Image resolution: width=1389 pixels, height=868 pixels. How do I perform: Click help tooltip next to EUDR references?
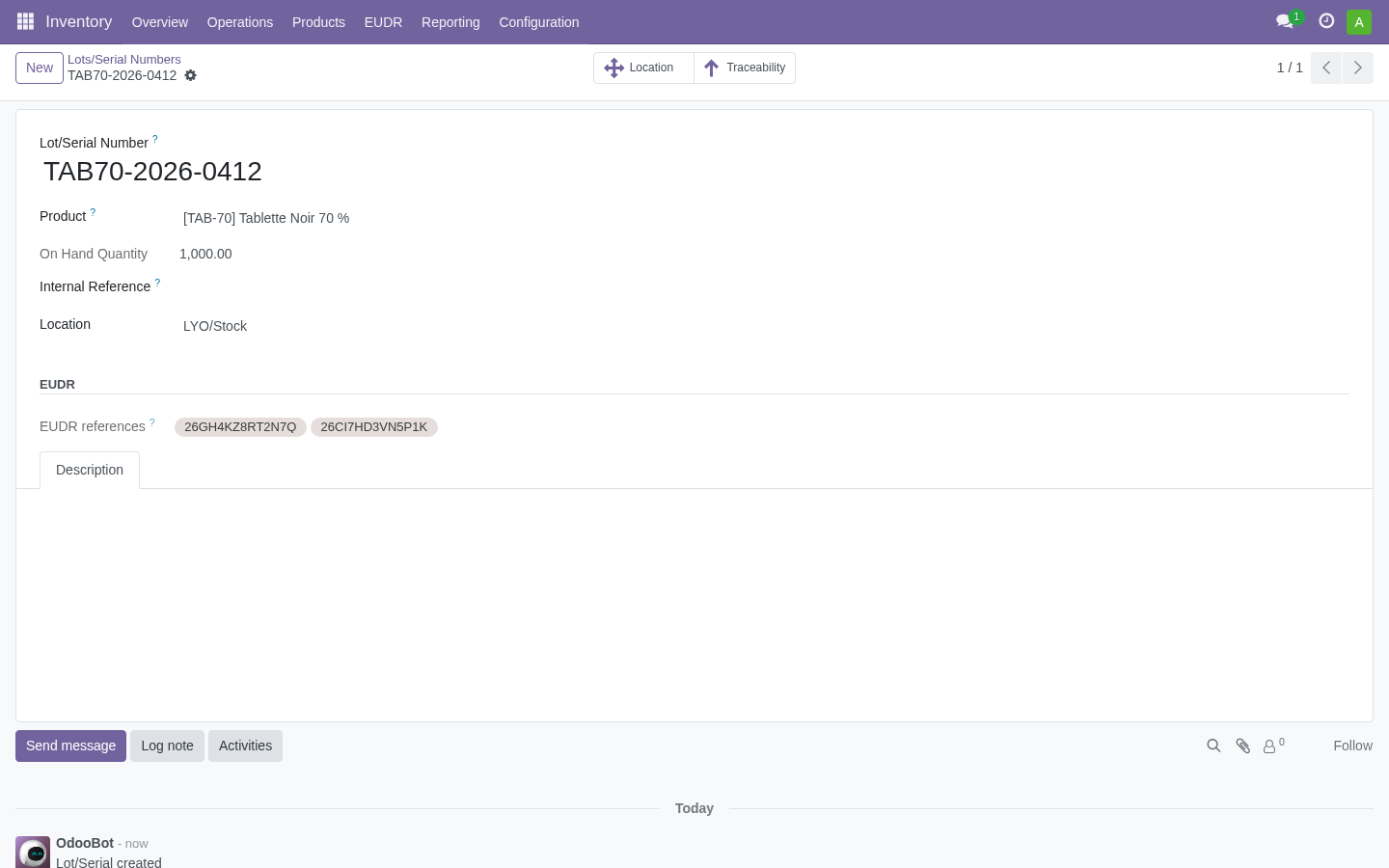coord(151,422)
